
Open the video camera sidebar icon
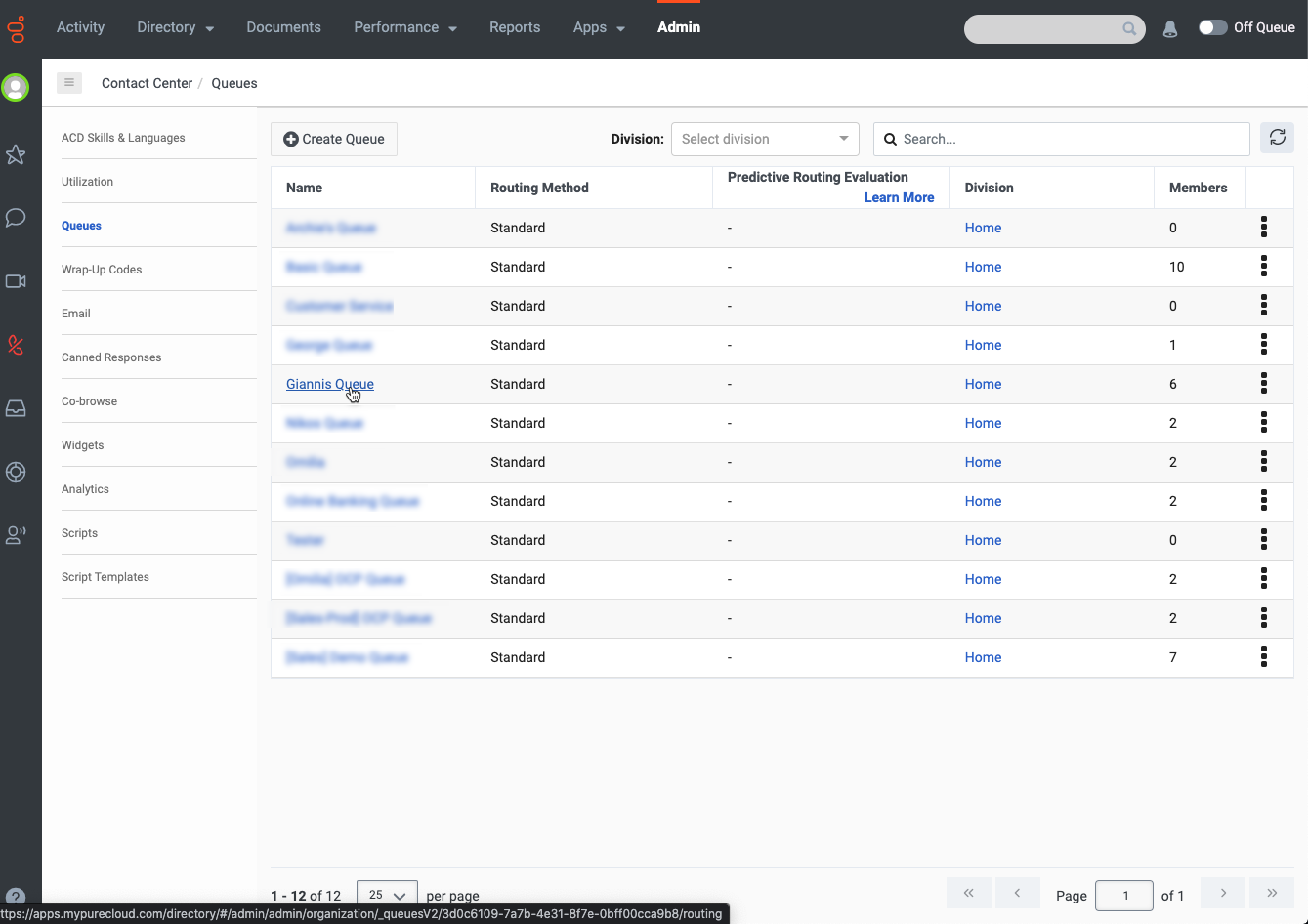[16, 281]
